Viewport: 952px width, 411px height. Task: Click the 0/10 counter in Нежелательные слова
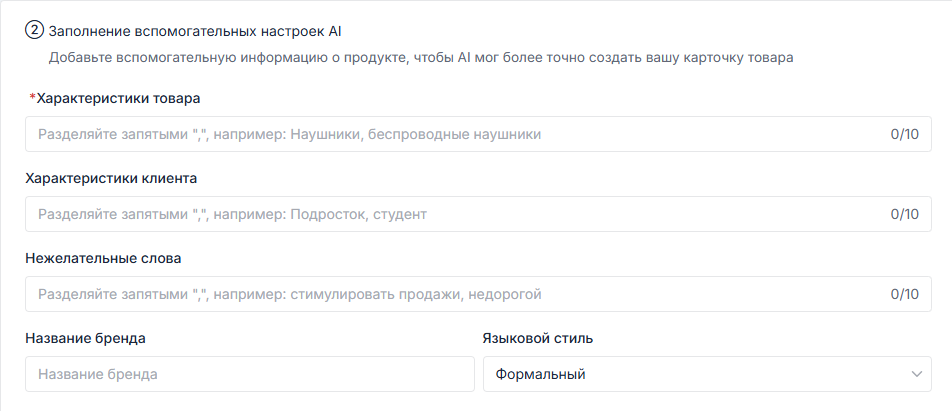(905, 294)
